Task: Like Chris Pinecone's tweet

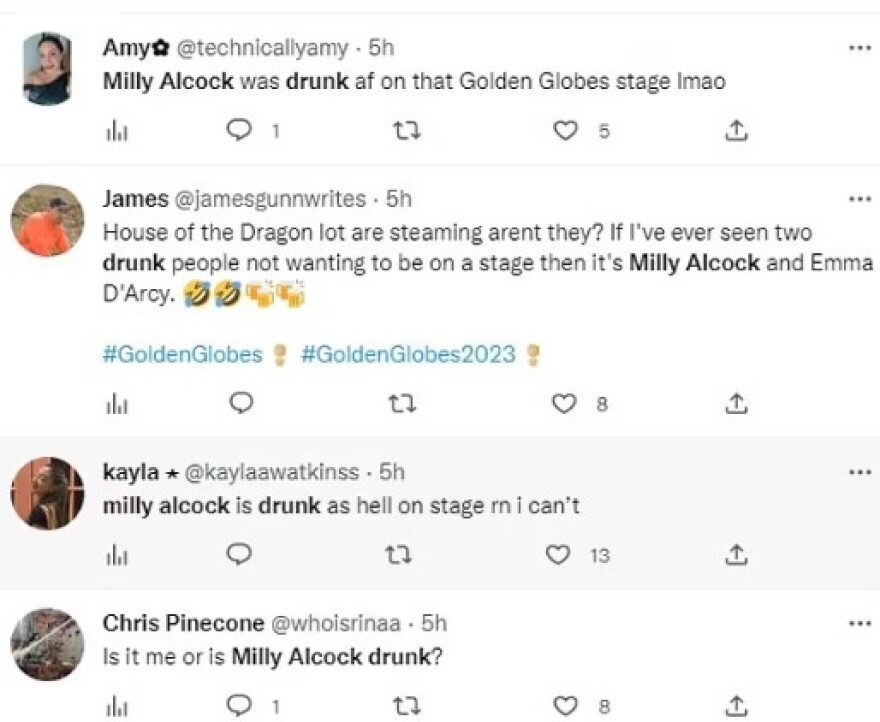Action: tap(566, 706)
